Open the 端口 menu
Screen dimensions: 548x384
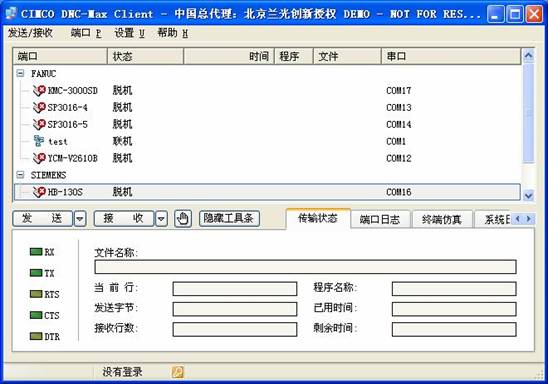click(86, 33)
